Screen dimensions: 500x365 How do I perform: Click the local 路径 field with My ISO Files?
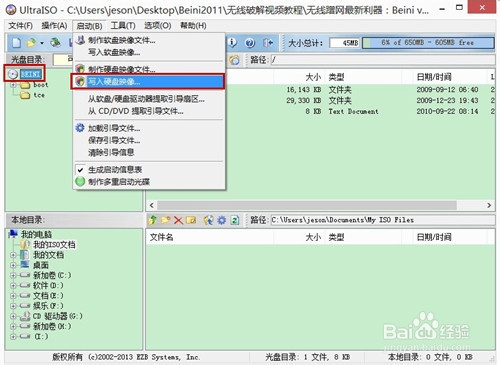click(383, 220)
